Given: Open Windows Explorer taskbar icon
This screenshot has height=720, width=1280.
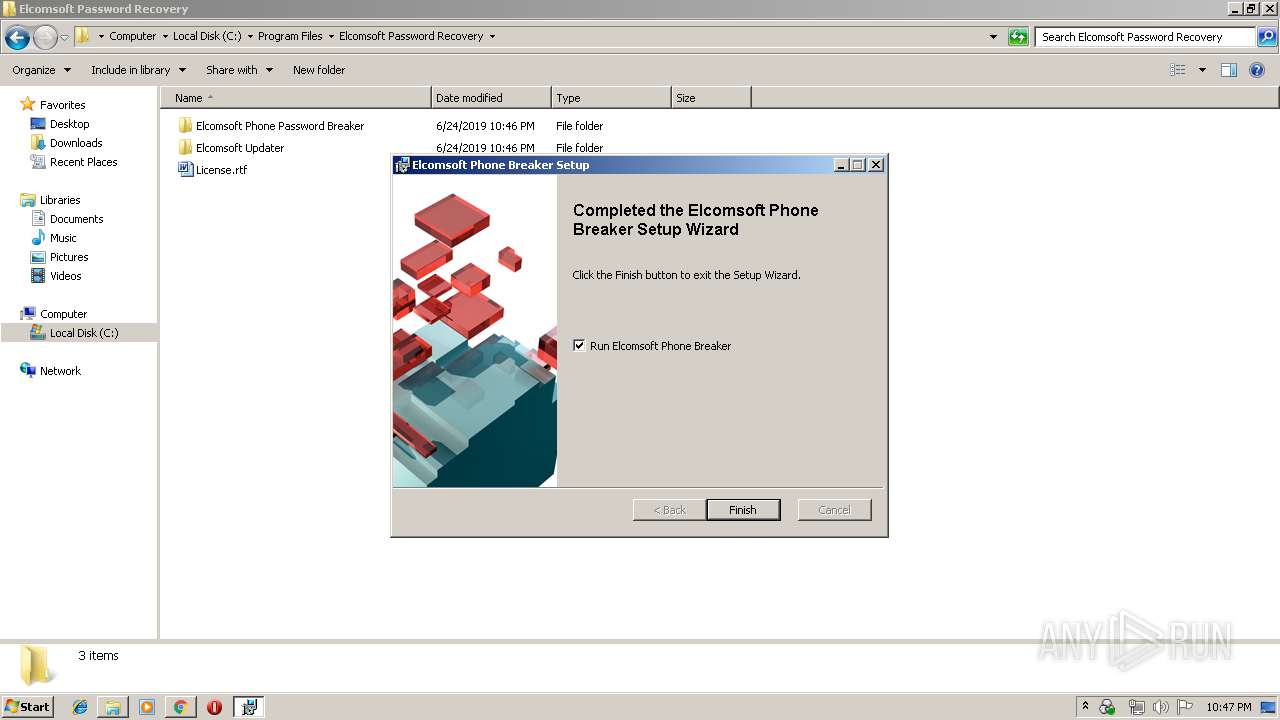Looking at the screenshot, I should click(x=113, y=707).
